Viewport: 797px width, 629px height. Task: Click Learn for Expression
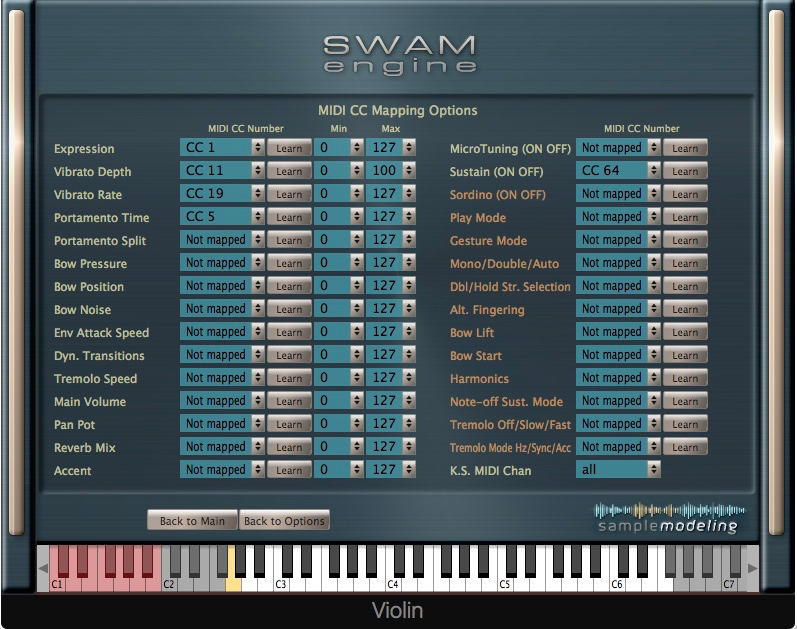(x=289, y=148)
